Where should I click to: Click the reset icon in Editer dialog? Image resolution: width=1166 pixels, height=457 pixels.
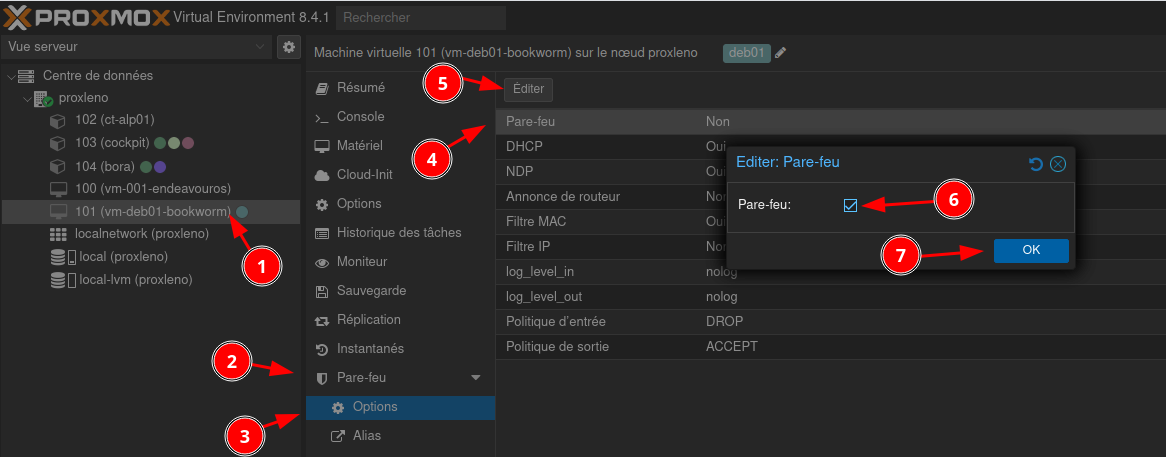[1036, 164]
